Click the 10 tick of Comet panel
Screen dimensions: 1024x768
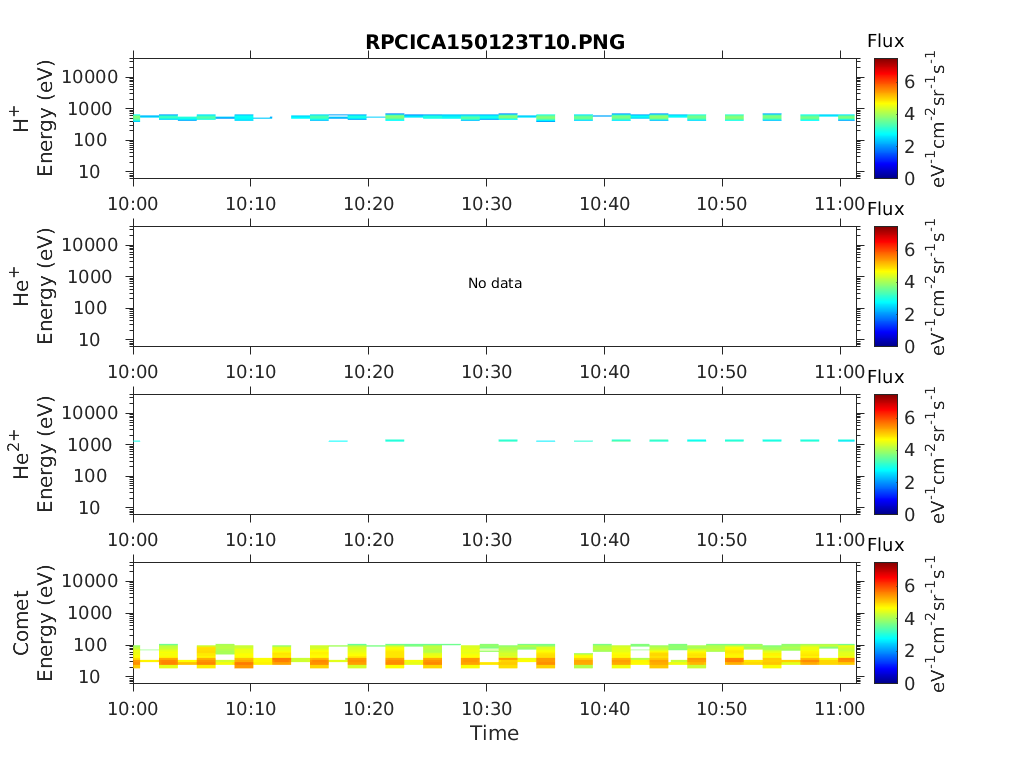(89, 677)
